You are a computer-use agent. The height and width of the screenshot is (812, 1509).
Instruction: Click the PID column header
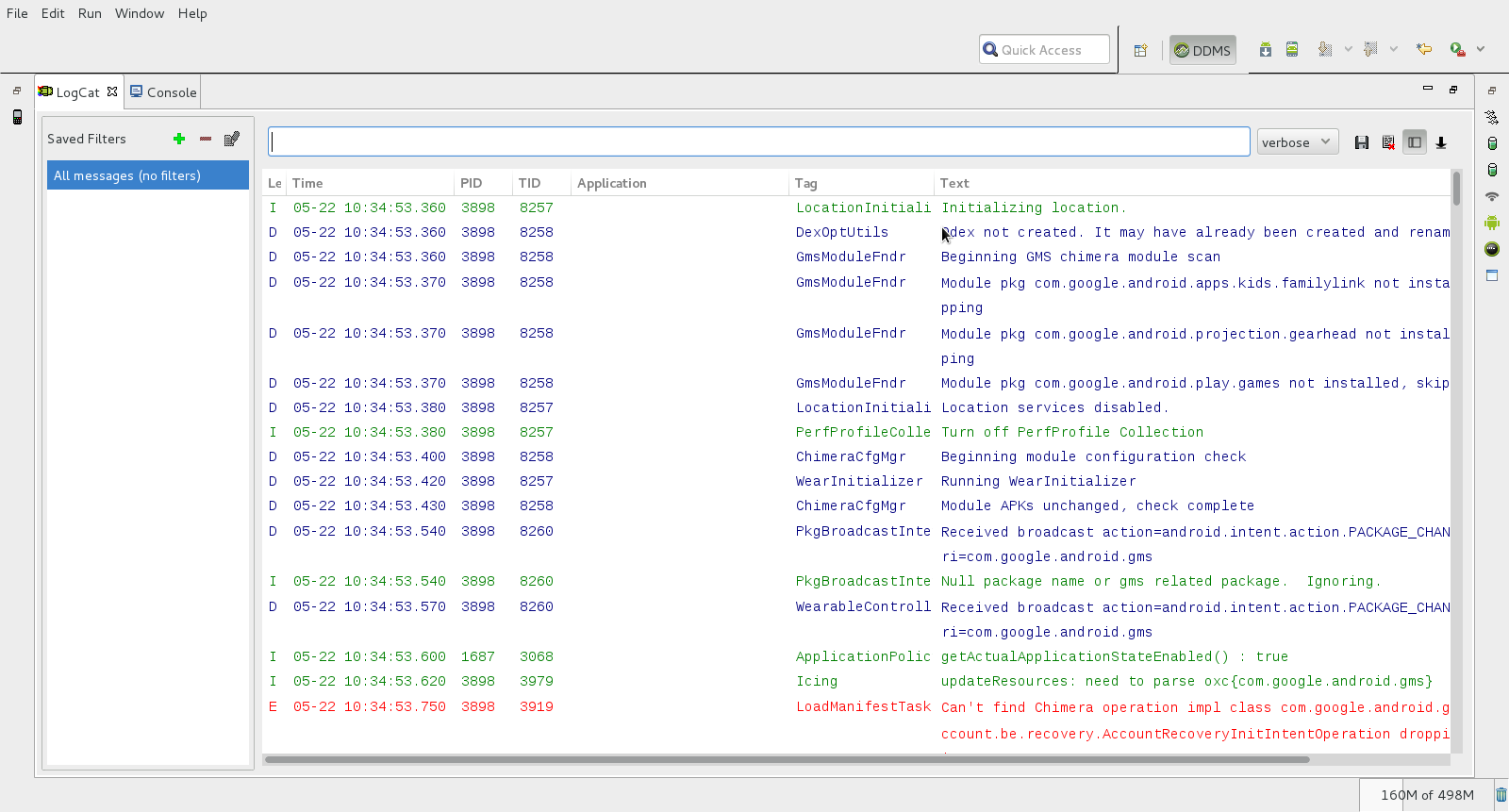point(484,183)
